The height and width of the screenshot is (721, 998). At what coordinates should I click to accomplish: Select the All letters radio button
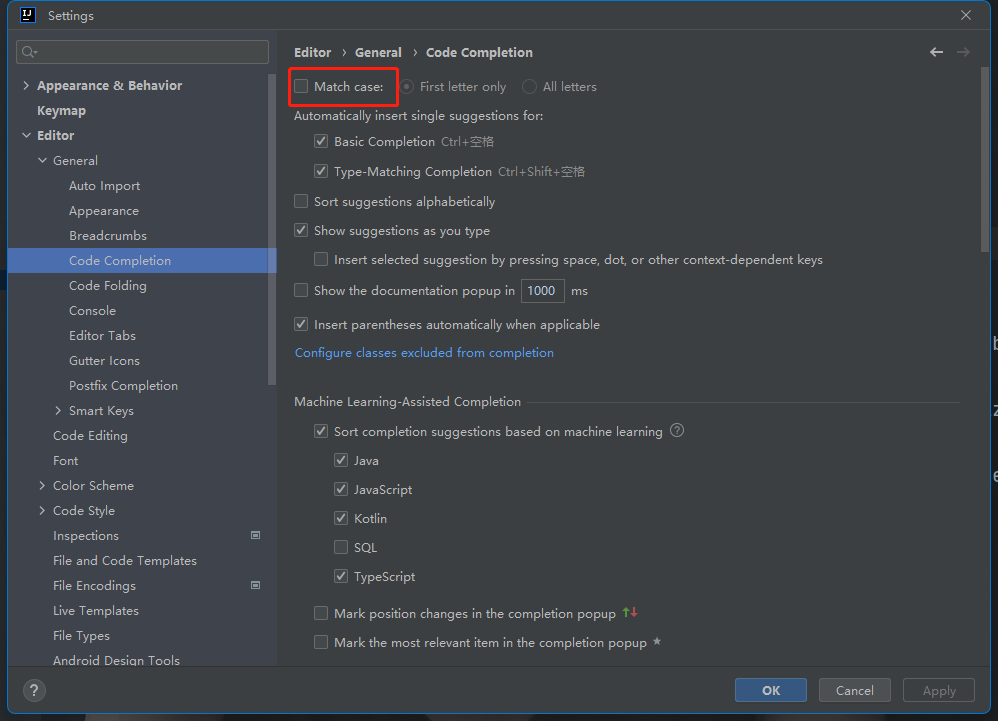point(529,87)
